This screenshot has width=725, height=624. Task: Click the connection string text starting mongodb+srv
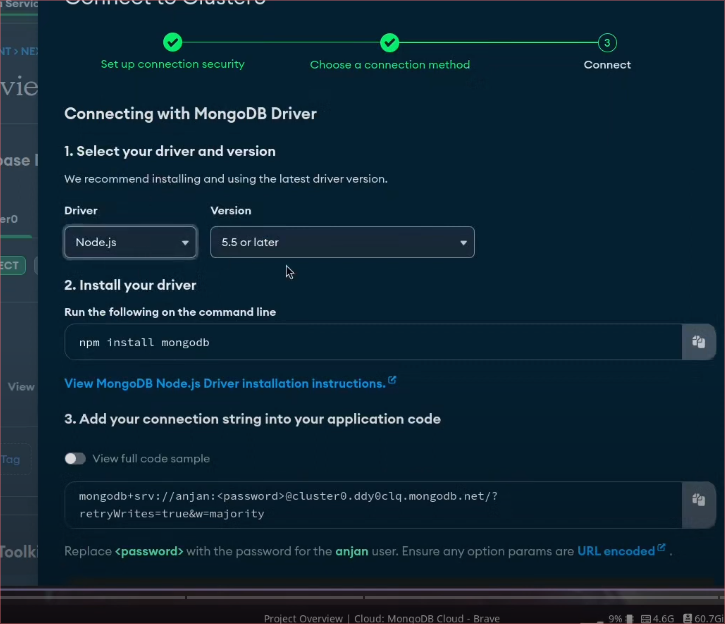click(x=288, y=505)
